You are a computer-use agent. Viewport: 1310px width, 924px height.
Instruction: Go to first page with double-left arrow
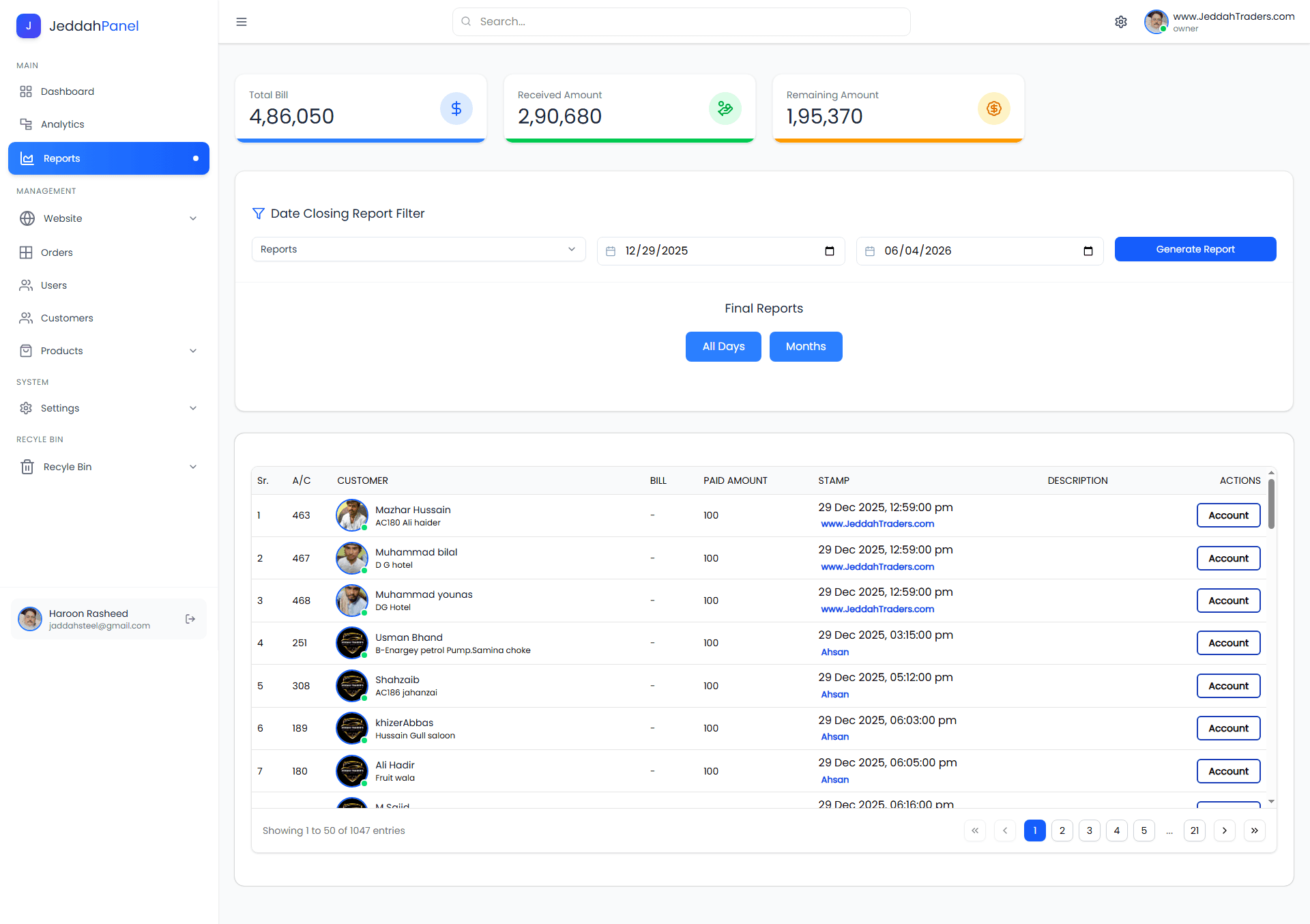click(x=975, y=831)
